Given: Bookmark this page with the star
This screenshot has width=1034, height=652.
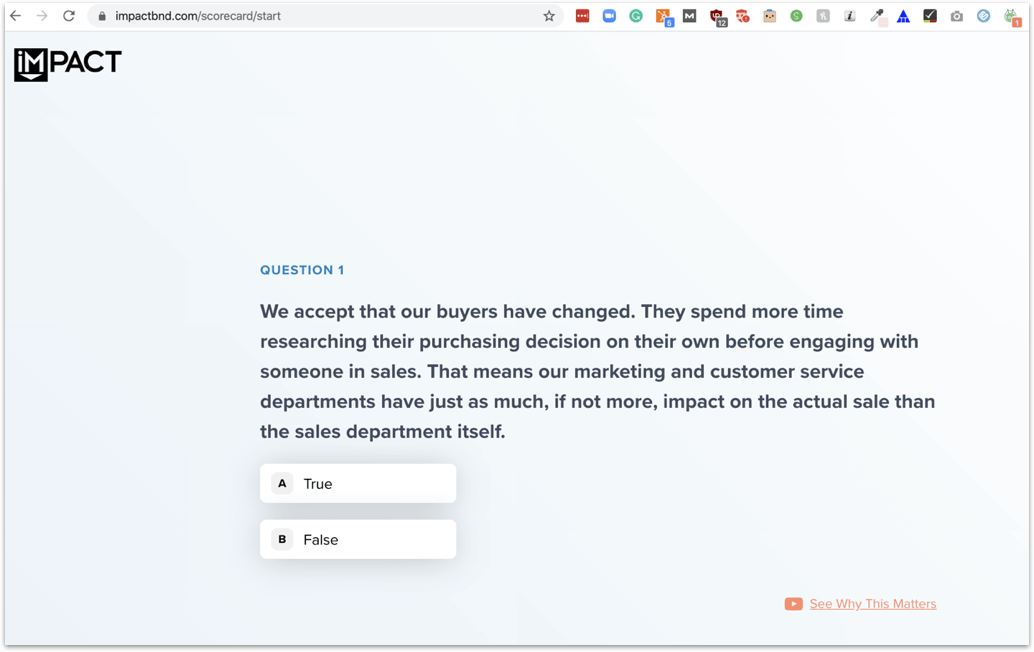Looking at the screenshot, I should pyautogui.click(x=549, y=16).
